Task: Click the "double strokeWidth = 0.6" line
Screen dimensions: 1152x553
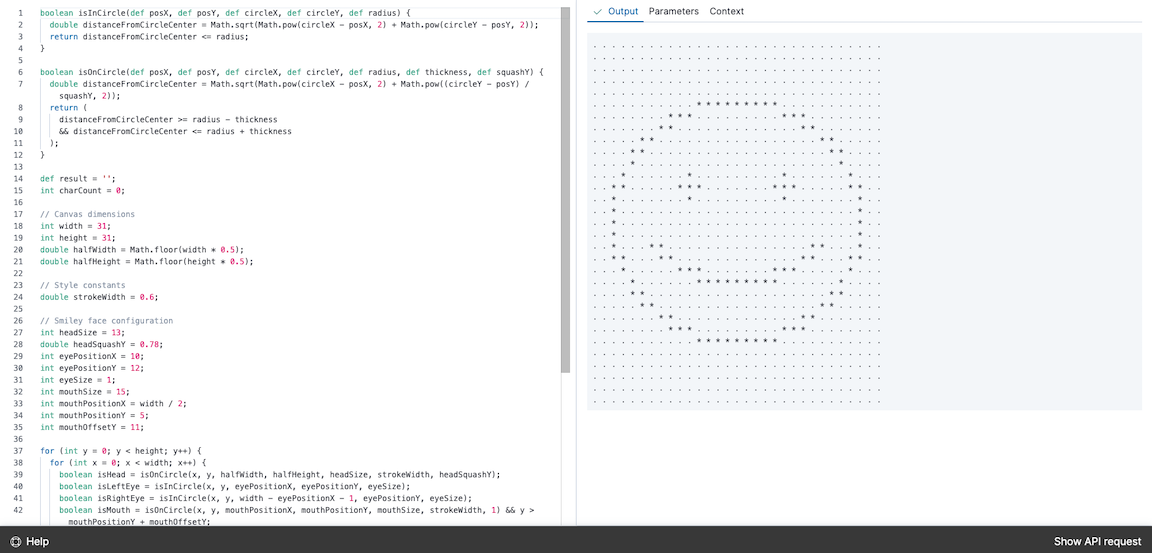Action: click(99, 297)
